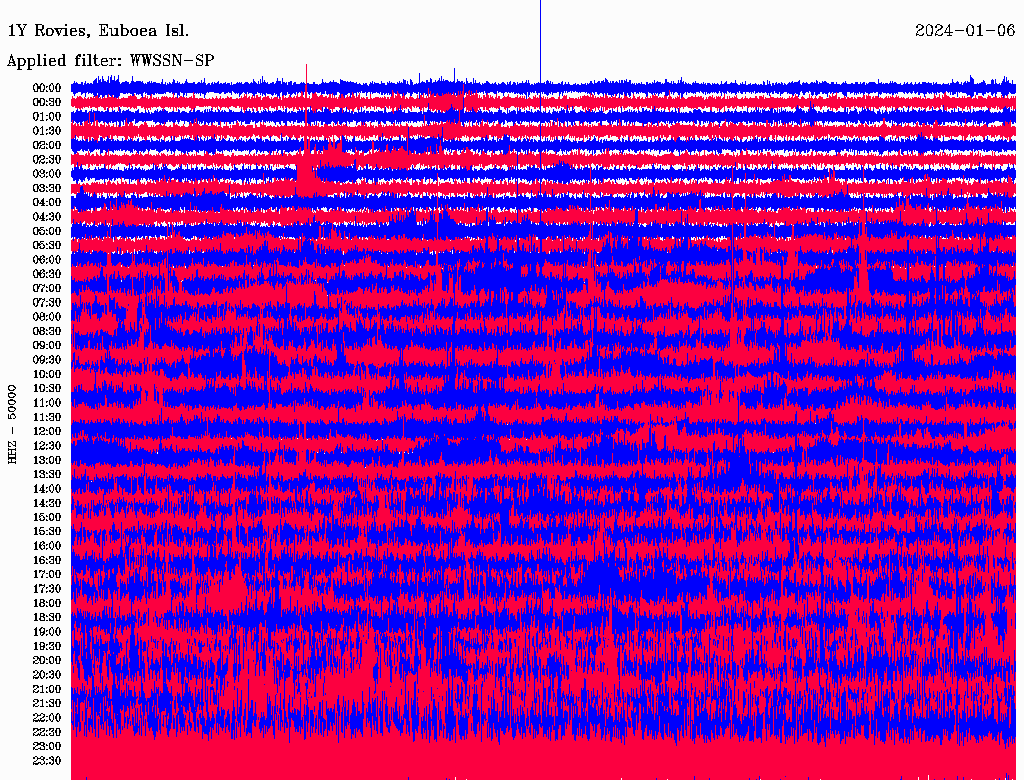This screenshot has width=1024, height=780.
Task: Select the 20:30 time label
Action: point(47,675)
